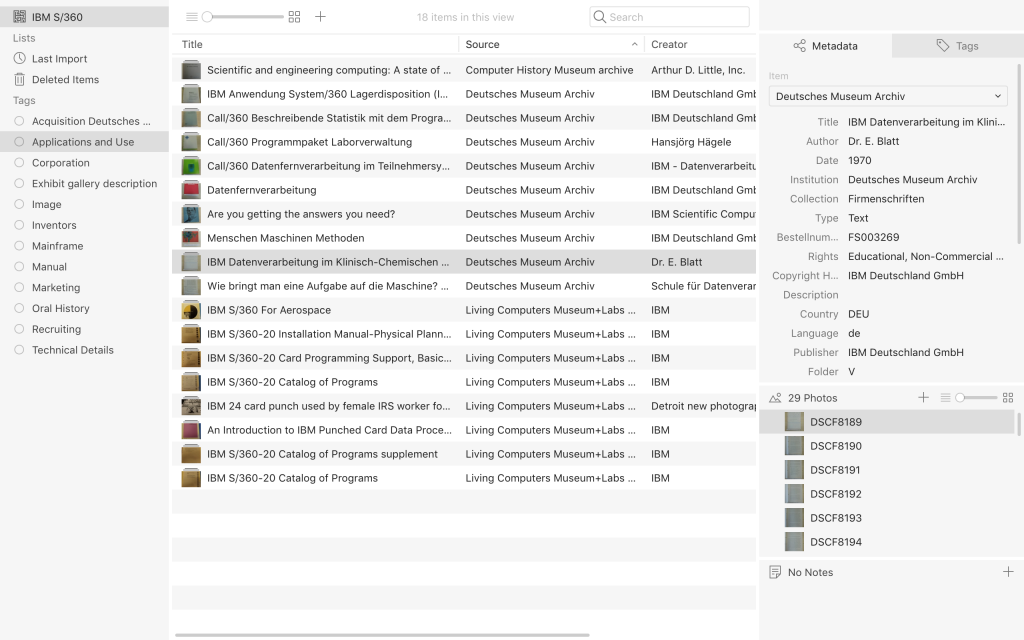The height and width of the screenshot is (640, 1024).
Task: Select the Mainframe tag circle
Action: click(19, 246)
